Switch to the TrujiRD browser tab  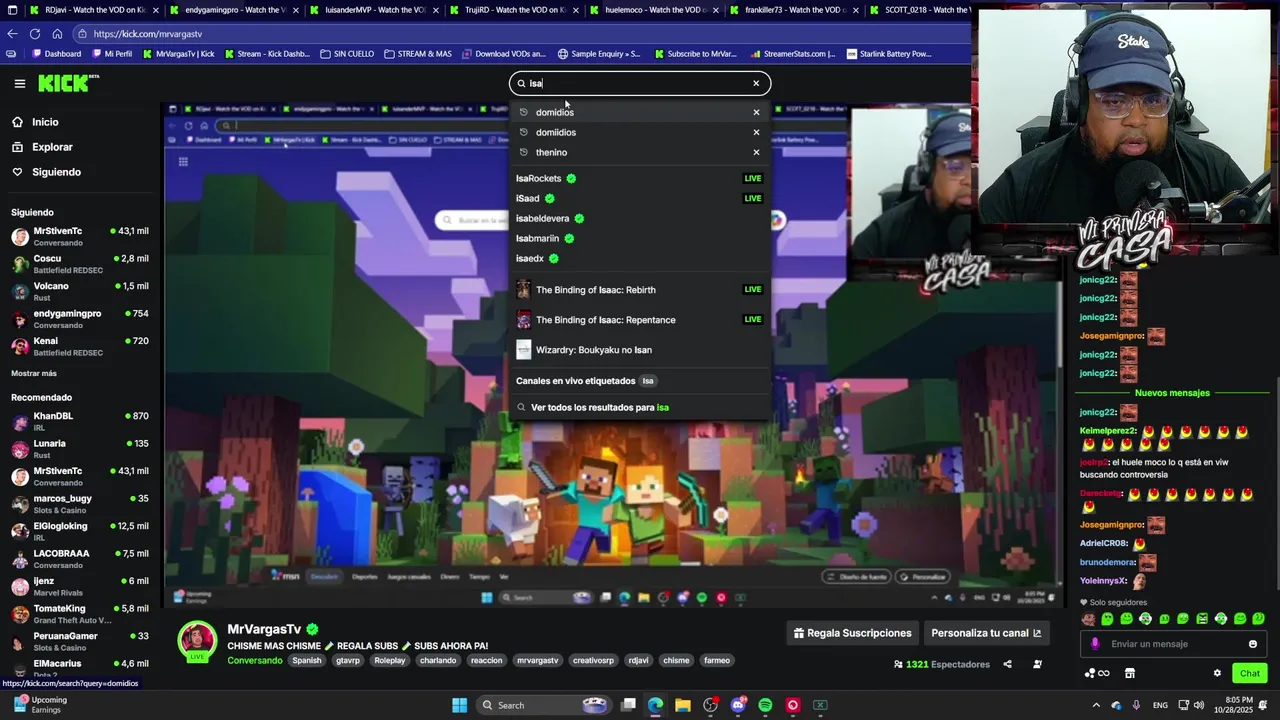point(514,10)
